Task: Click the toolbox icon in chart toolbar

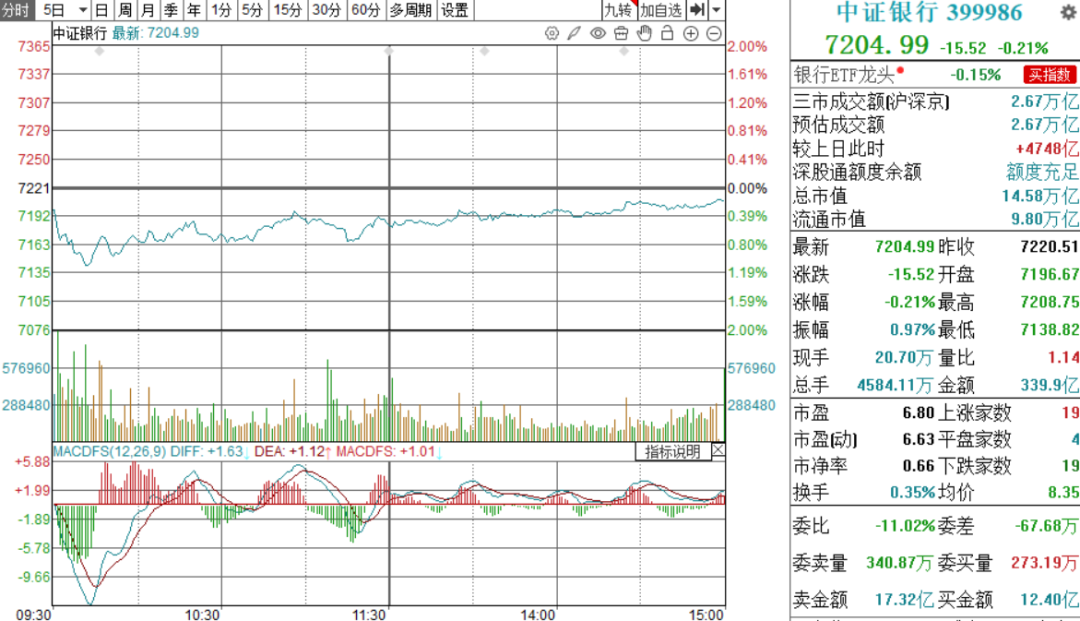Action: pos(621,33)
